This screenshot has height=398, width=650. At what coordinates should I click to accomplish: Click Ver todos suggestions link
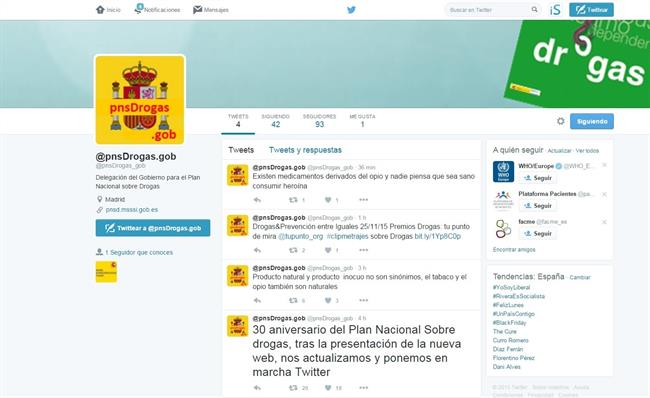coord(587,151)
